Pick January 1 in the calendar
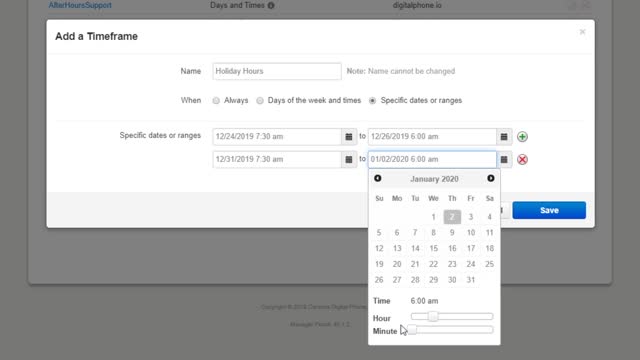640x360 pixels. (433, 217)
